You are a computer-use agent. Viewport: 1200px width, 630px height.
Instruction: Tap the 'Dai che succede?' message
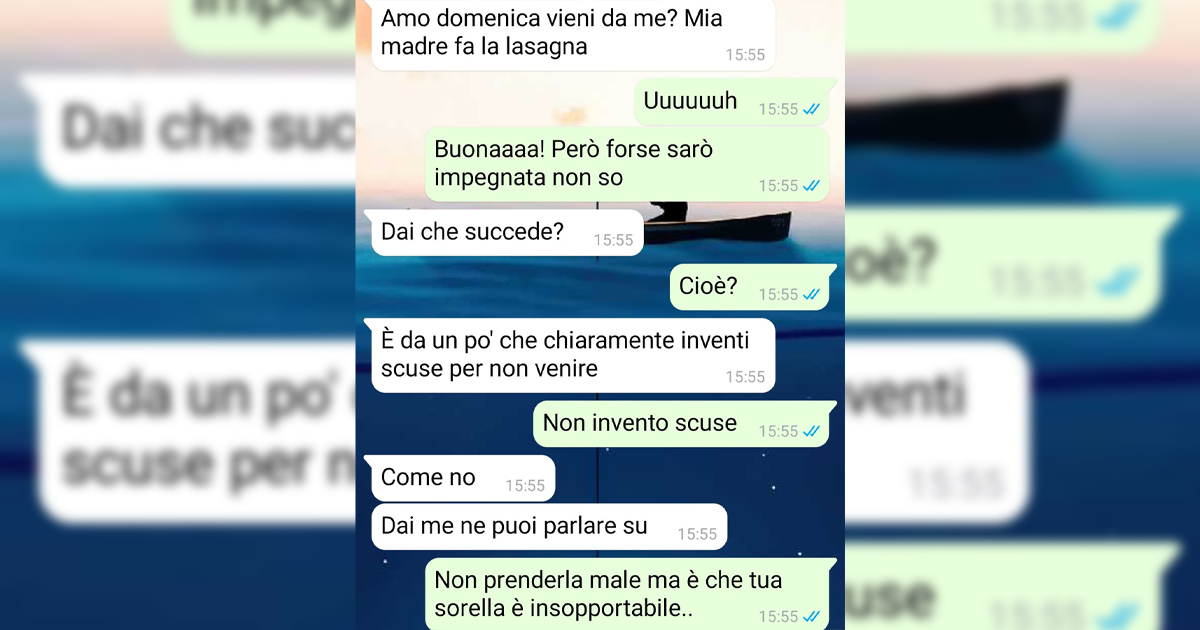click(504, 233)
